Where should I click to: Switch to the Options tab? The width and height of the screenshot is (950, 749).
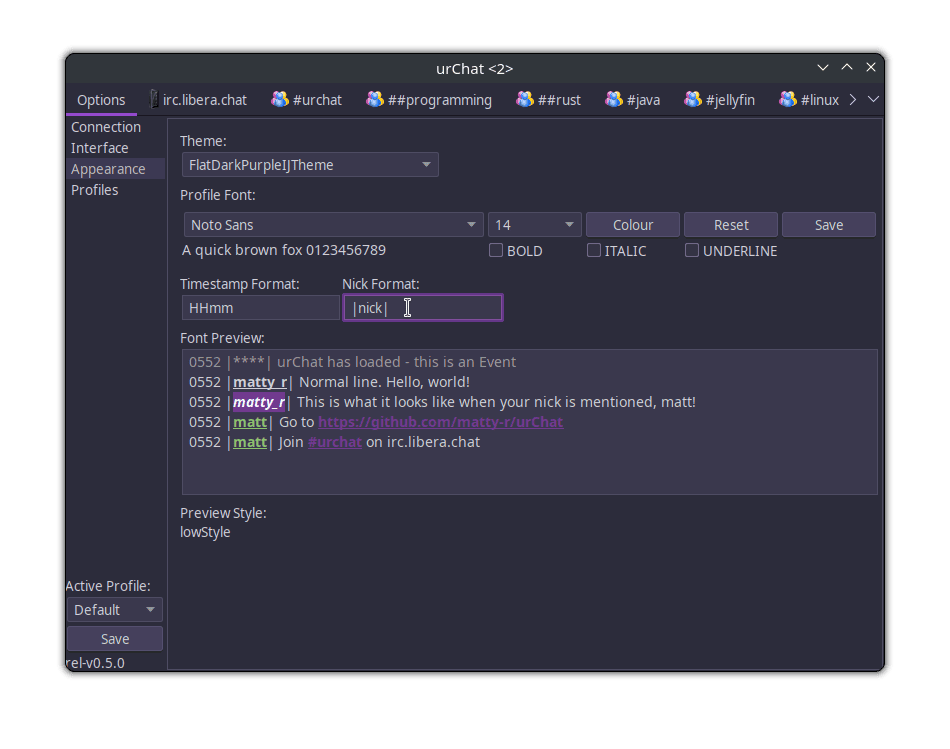pyautogui.click(x=101, y=100)
